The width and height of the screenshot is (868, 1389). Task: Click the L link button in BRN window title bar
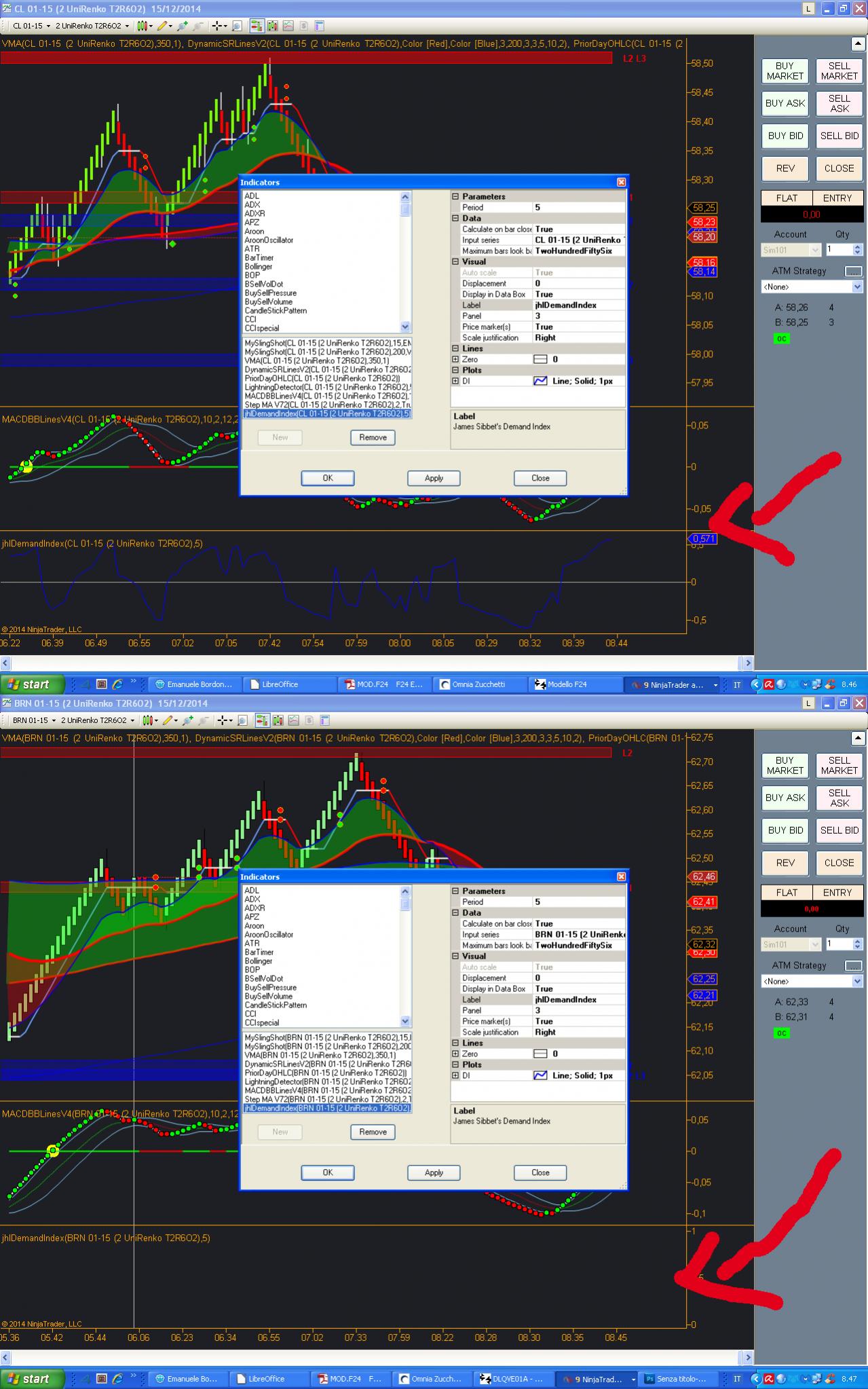(x=808, y=703)
